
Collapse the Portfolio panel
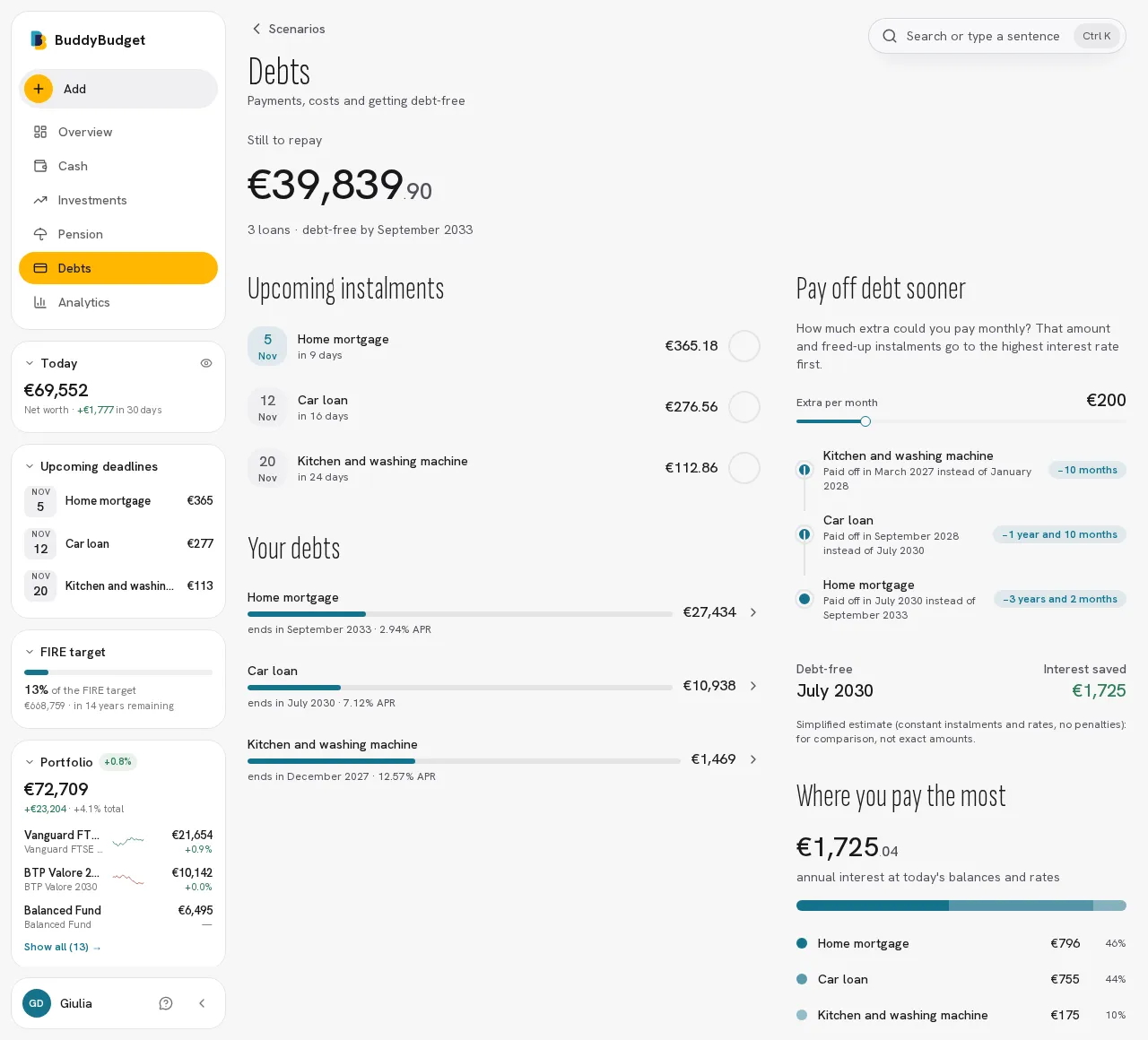(x=30, y=762)
